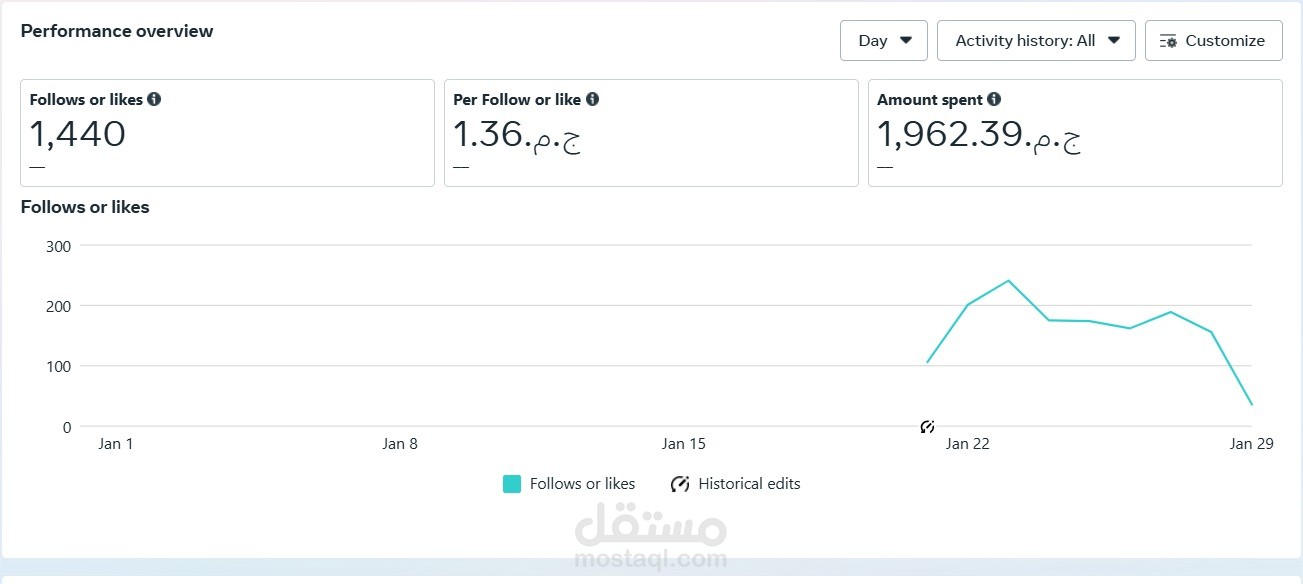Select the Per Follow or like metric card

point(651,133)
